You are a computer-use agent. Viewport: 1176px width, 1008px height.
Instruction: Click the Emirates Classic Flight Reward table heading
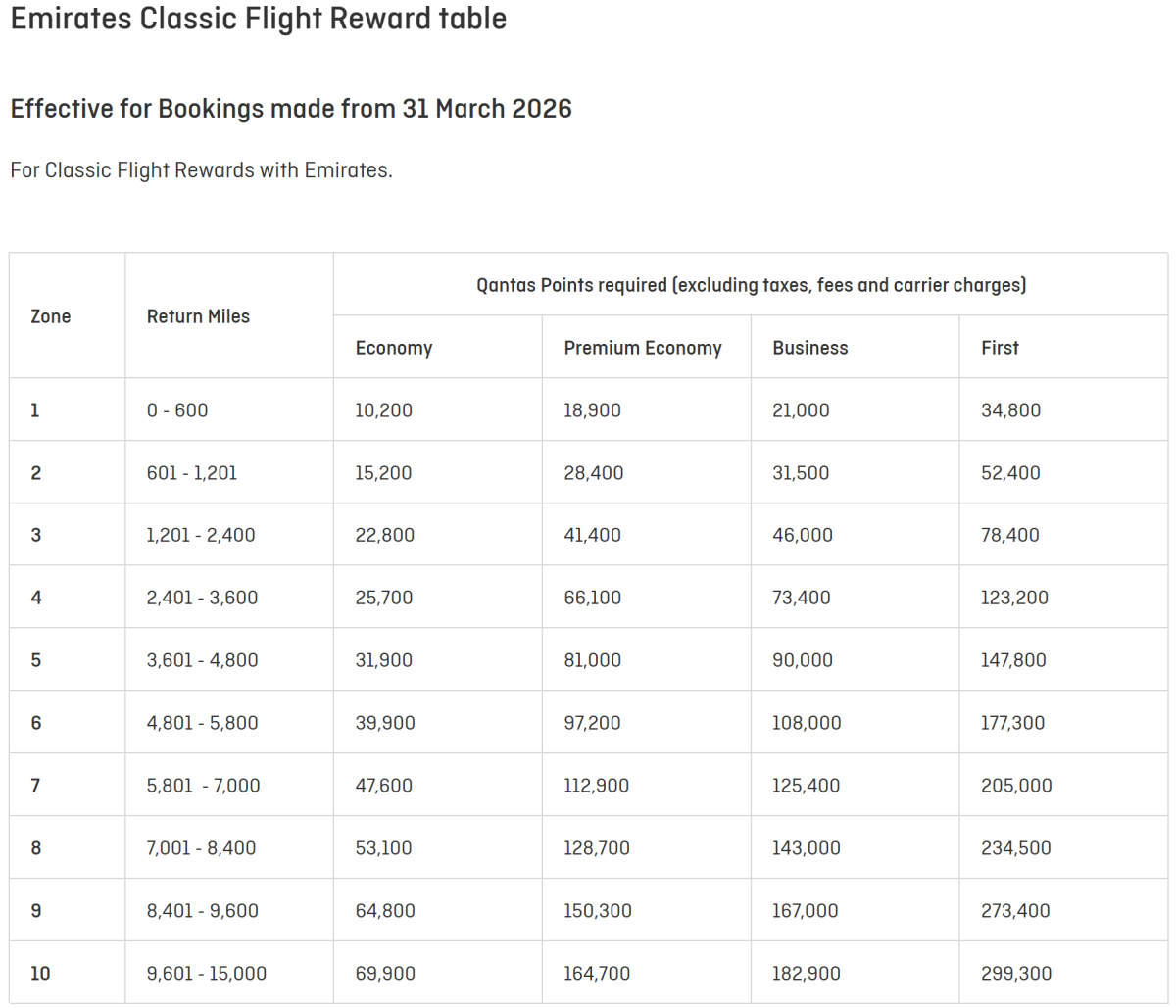click(258, 20)
